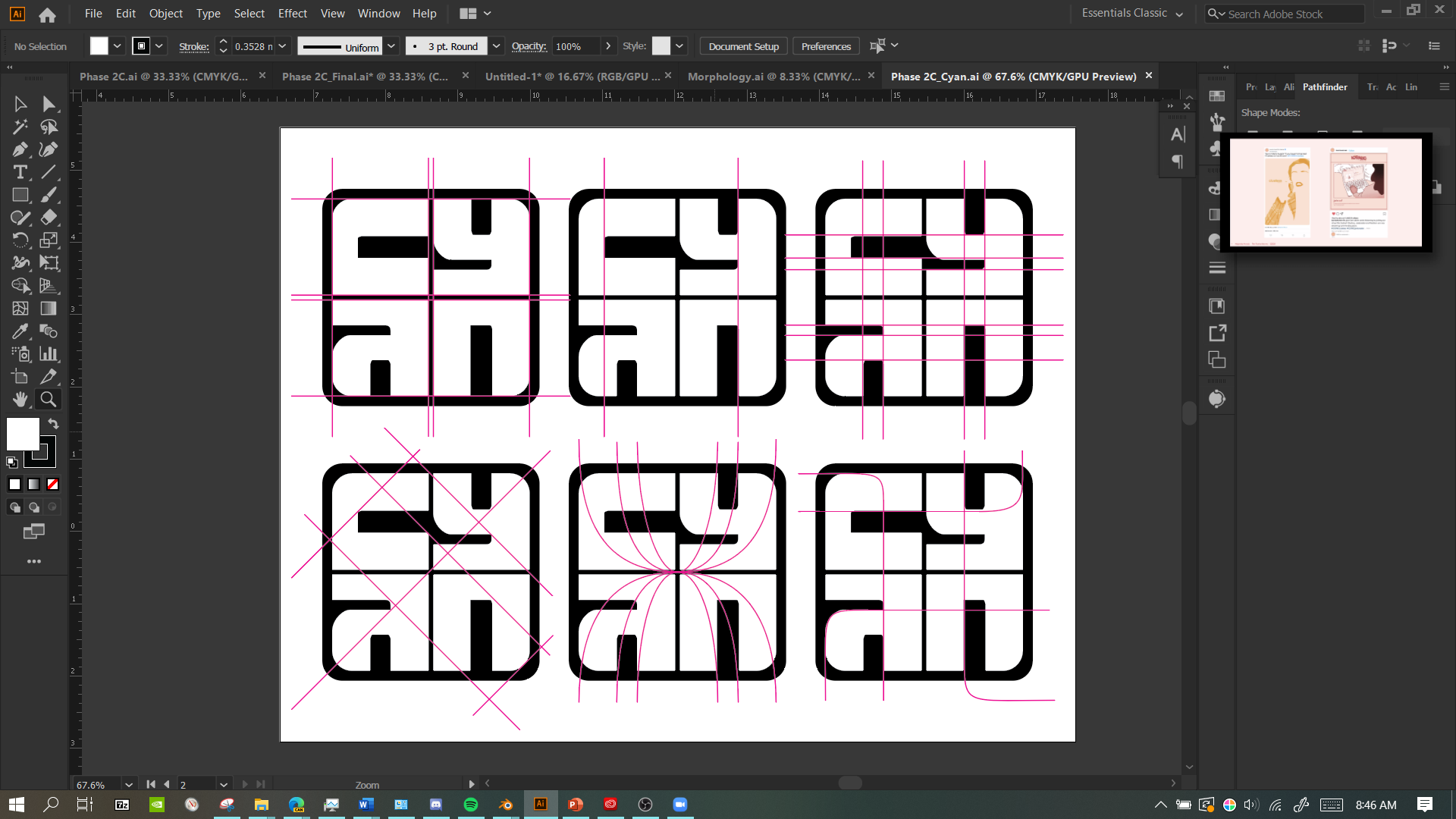Expand the Essentials Classic workspace switcher
This screenshot has height=819, width=1456.
coord(1179,14)
